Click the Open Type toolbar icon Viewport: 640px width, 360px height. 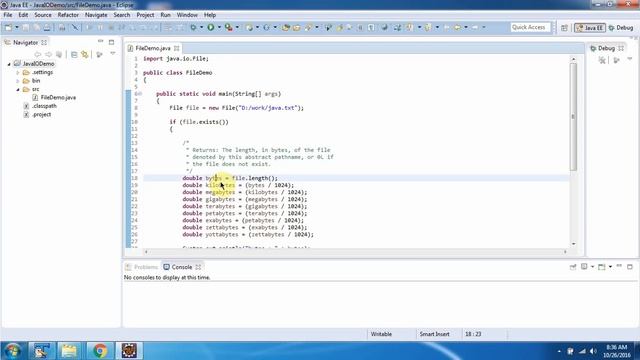pos(286,27)
